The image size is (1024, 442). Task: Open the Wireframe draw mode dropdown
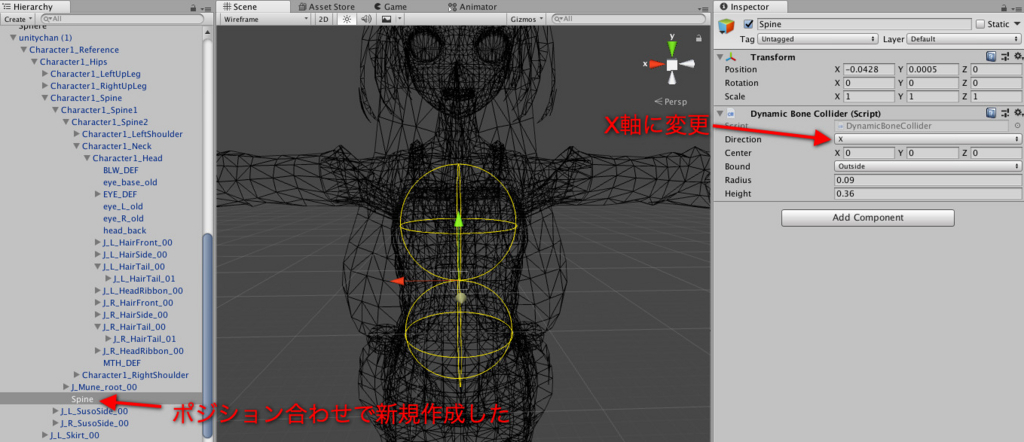point(265,19)
